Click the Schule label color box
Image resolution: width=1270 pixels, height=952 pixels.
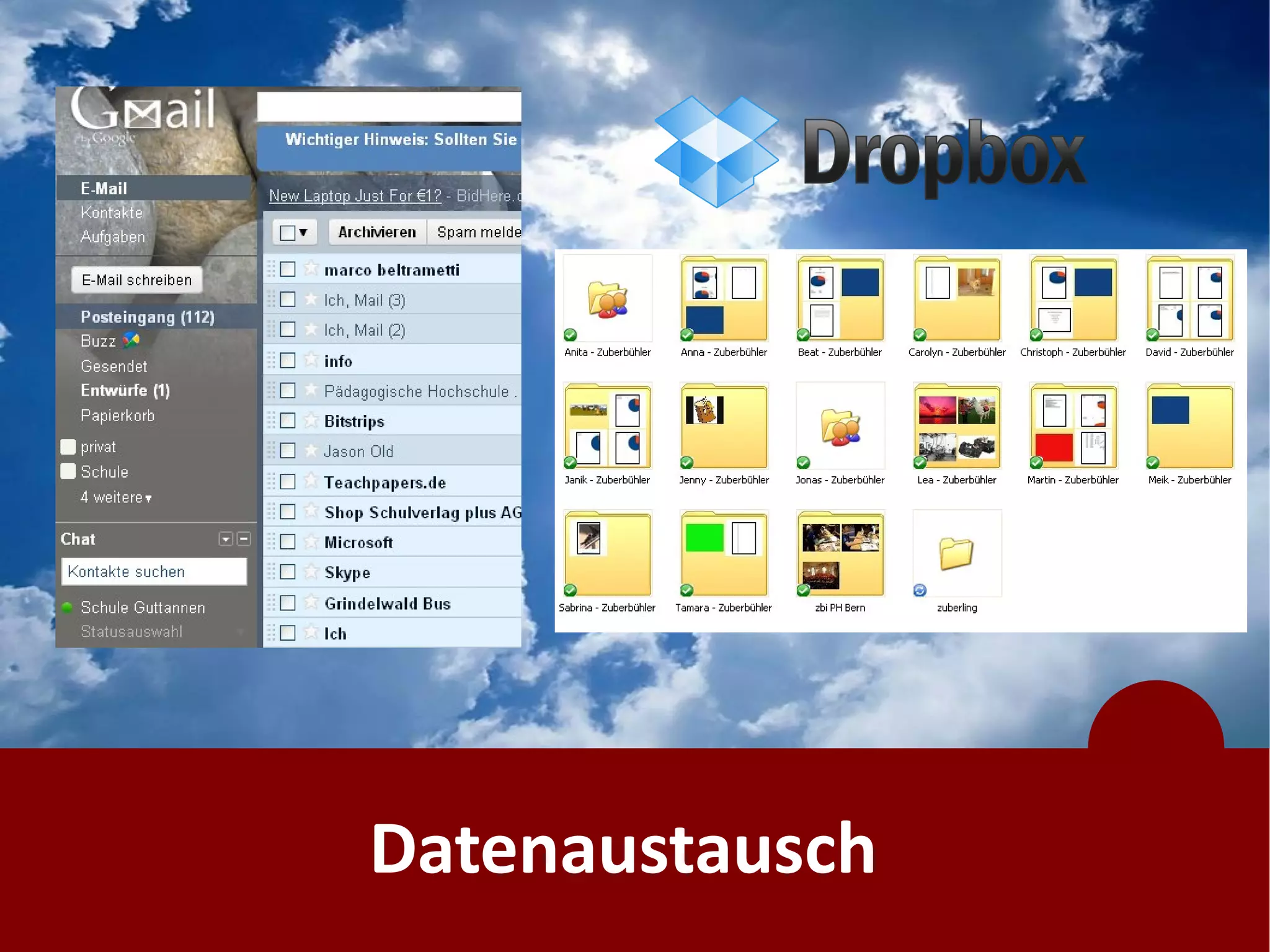click(x=68, y=471)
